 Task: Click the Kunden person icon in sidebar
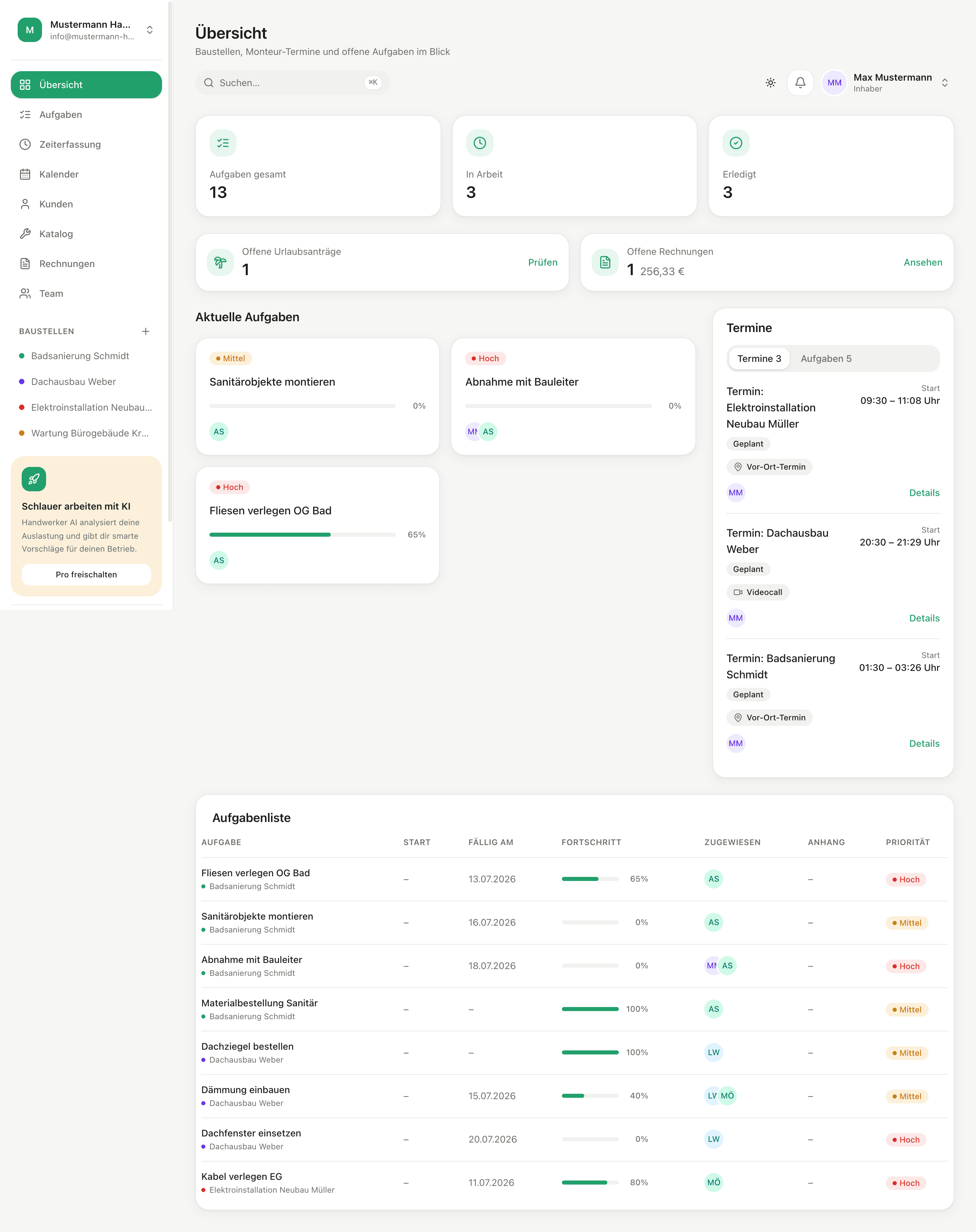pyautogui.click(x=25, y=204)
